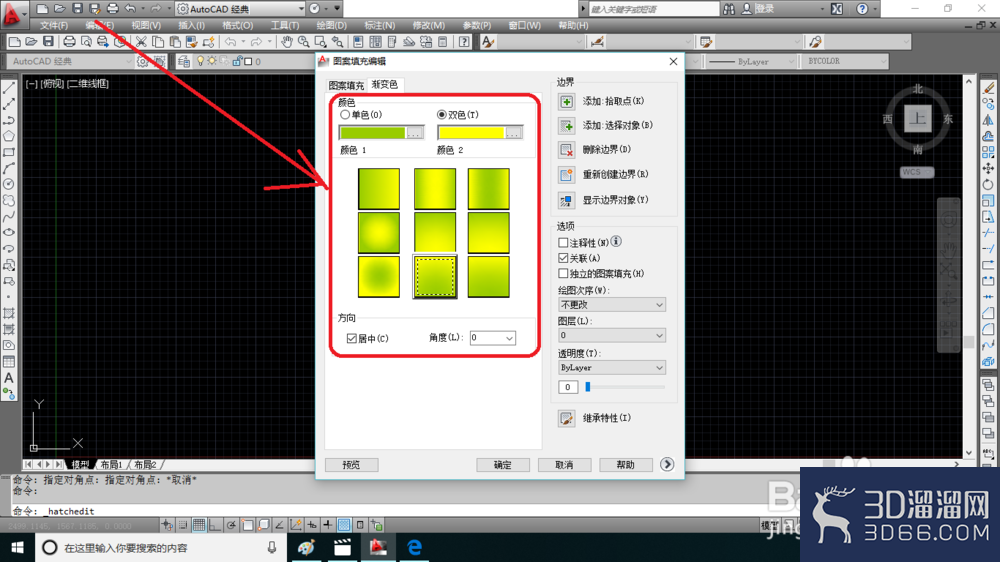1000x562 pixels.
Task: Click the Zoom Realtime magnifier icon
Action: 304,42
